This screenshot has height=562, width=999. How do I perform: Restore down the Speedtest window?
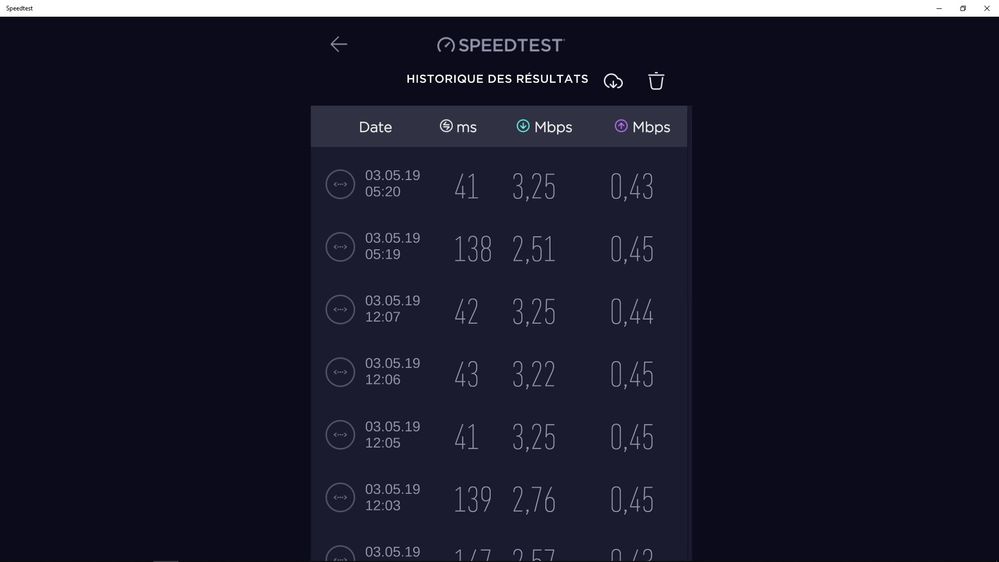pos(963,8)
